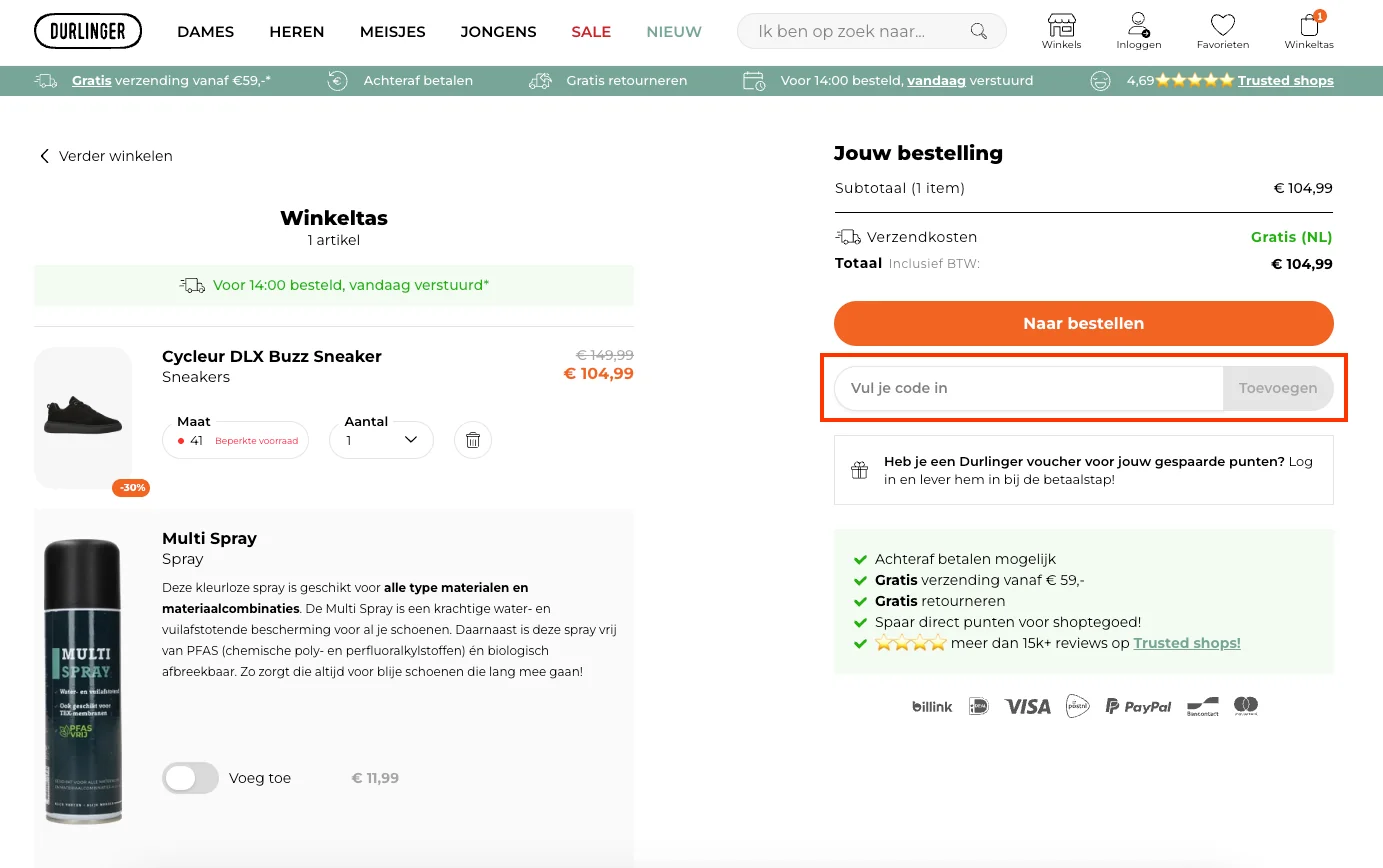Open the Winkeltas shopping bag icon
This screenshot has width=1383, height=868.
pyautogui.click(x=1309, y=26)
